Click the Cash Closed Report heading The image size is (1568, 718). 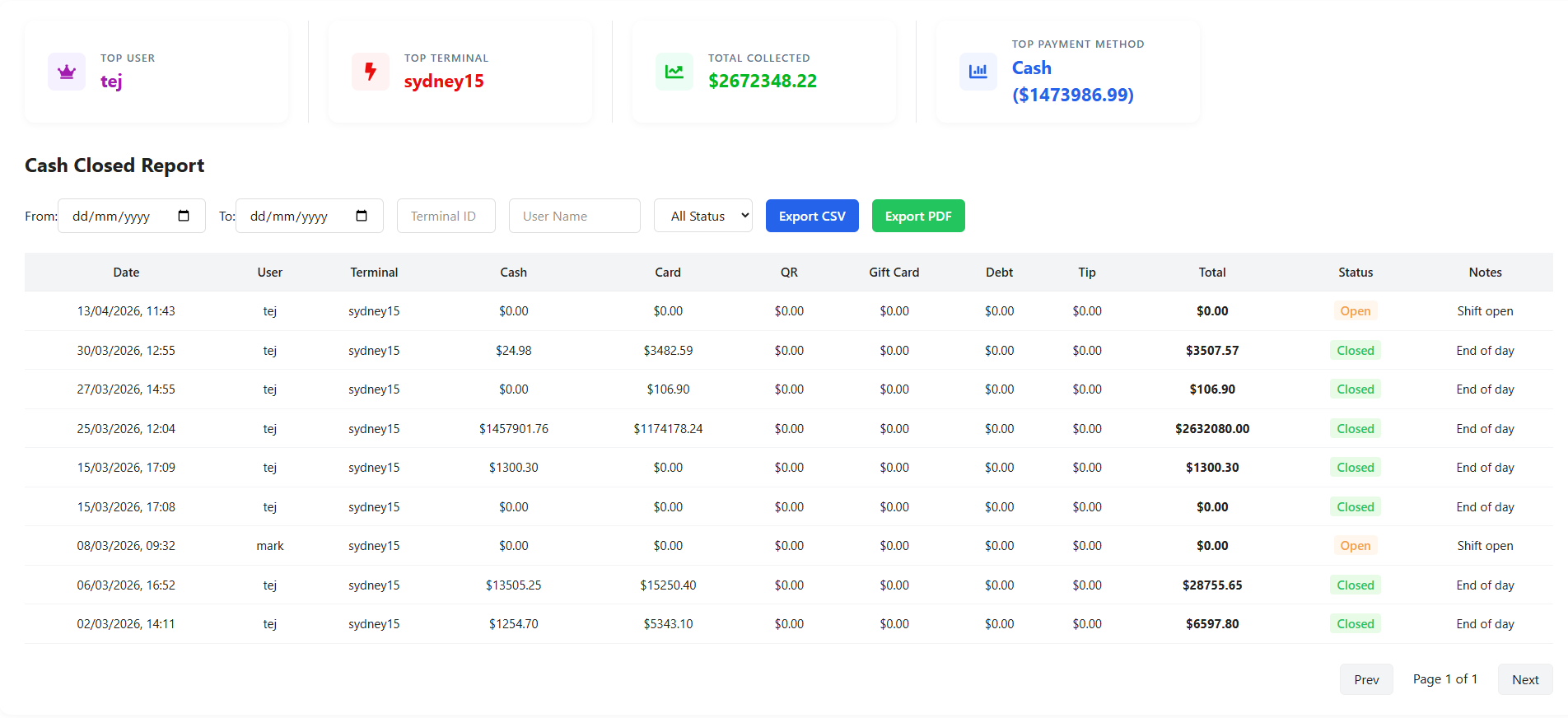click(114, 166)
